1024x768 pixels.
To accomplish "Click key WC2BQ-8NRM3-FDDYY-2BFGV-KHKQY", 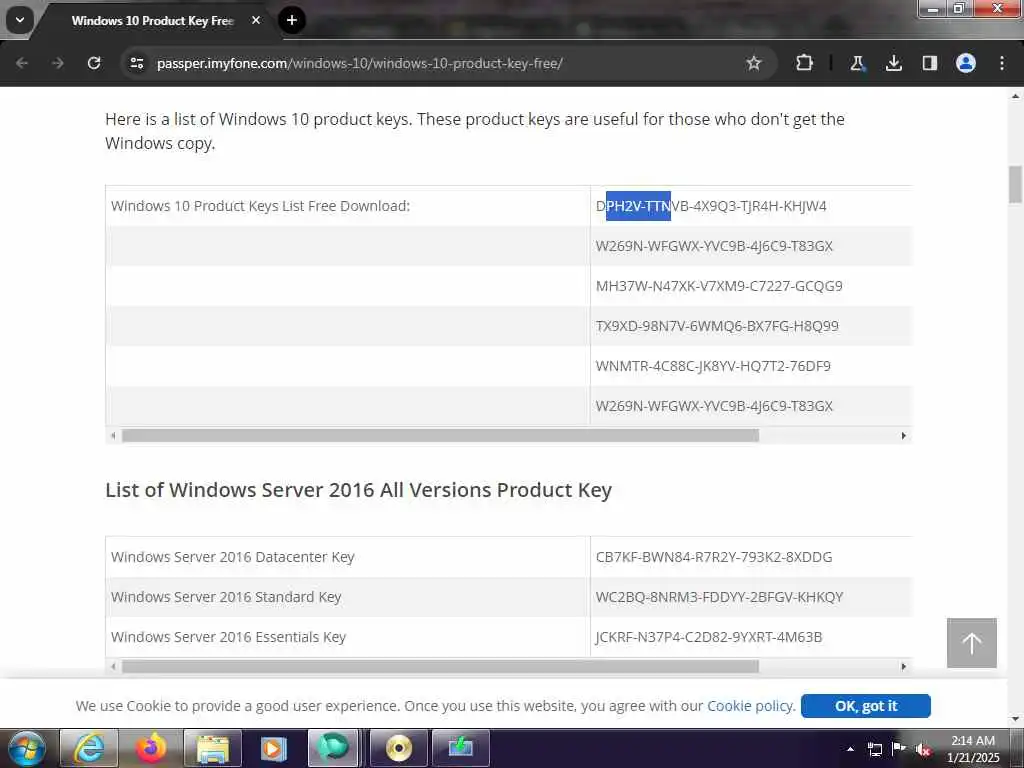I will point(719,597).
